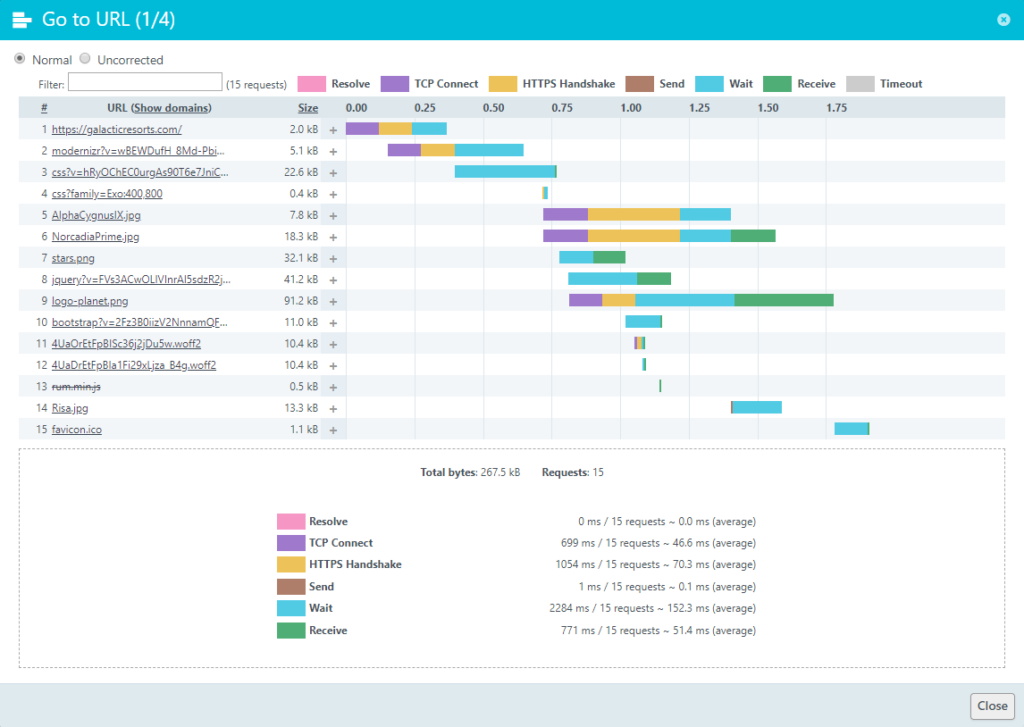1024x727 pixels.
Task: Expand details for logo-planet.png request
Action: pos(333,302)
